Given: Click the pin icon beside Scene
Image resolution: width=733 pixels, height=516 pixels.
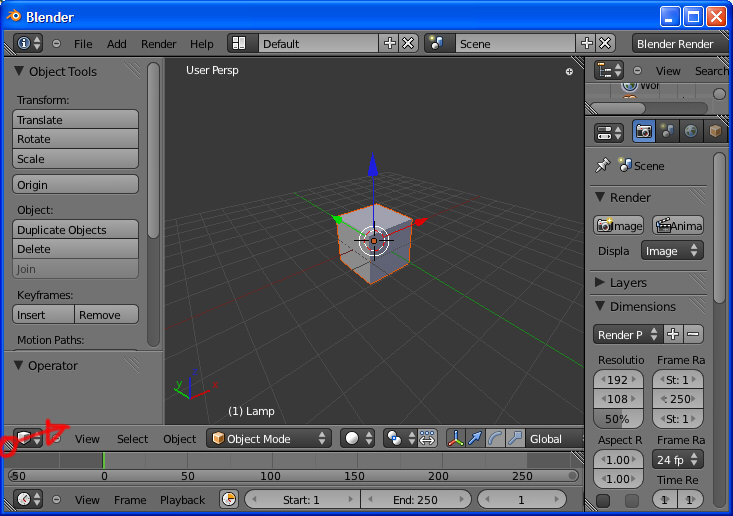Looking at the screenshot, I should point(602,166).
